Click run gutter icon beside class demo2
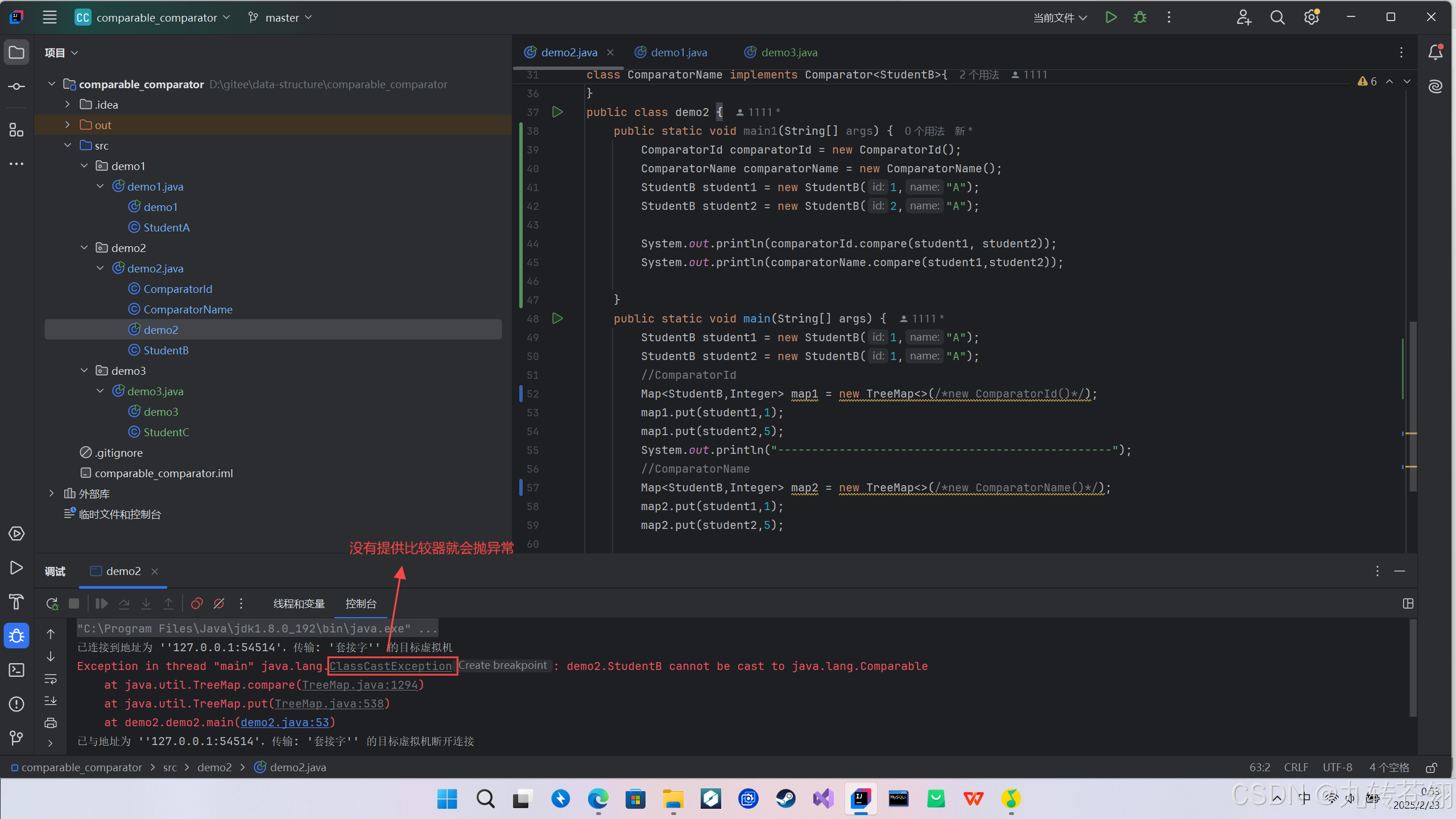This screenshot has height=819, width=1456. tap(557, 112)
